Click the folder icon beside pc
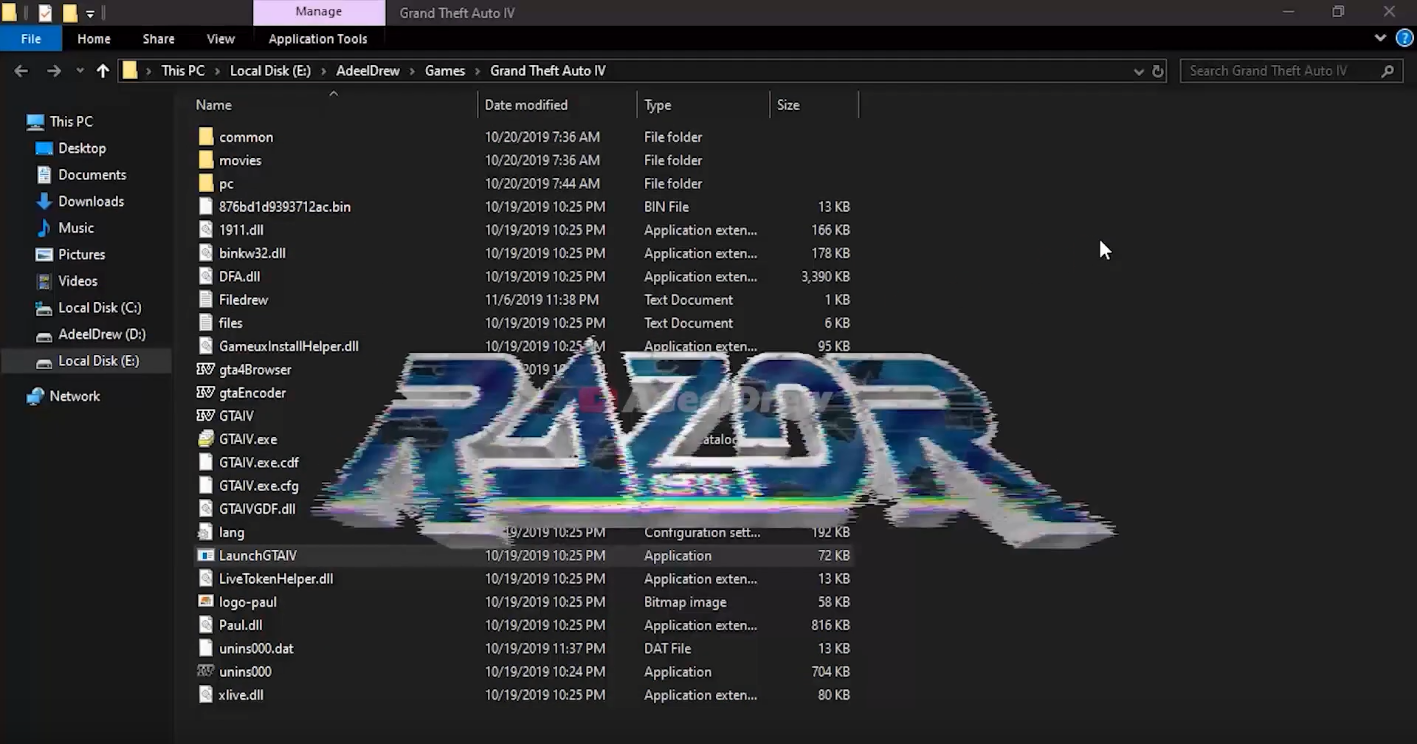Viewport: 1417px width, 744px height. [206, 184]
